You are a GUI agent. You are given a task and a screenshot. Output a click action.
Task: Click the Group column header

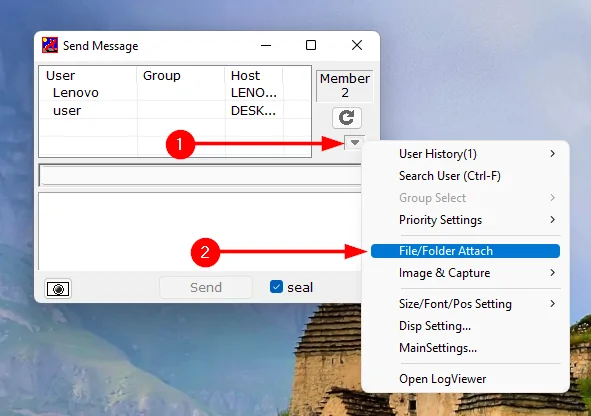[x=181, y=75]
